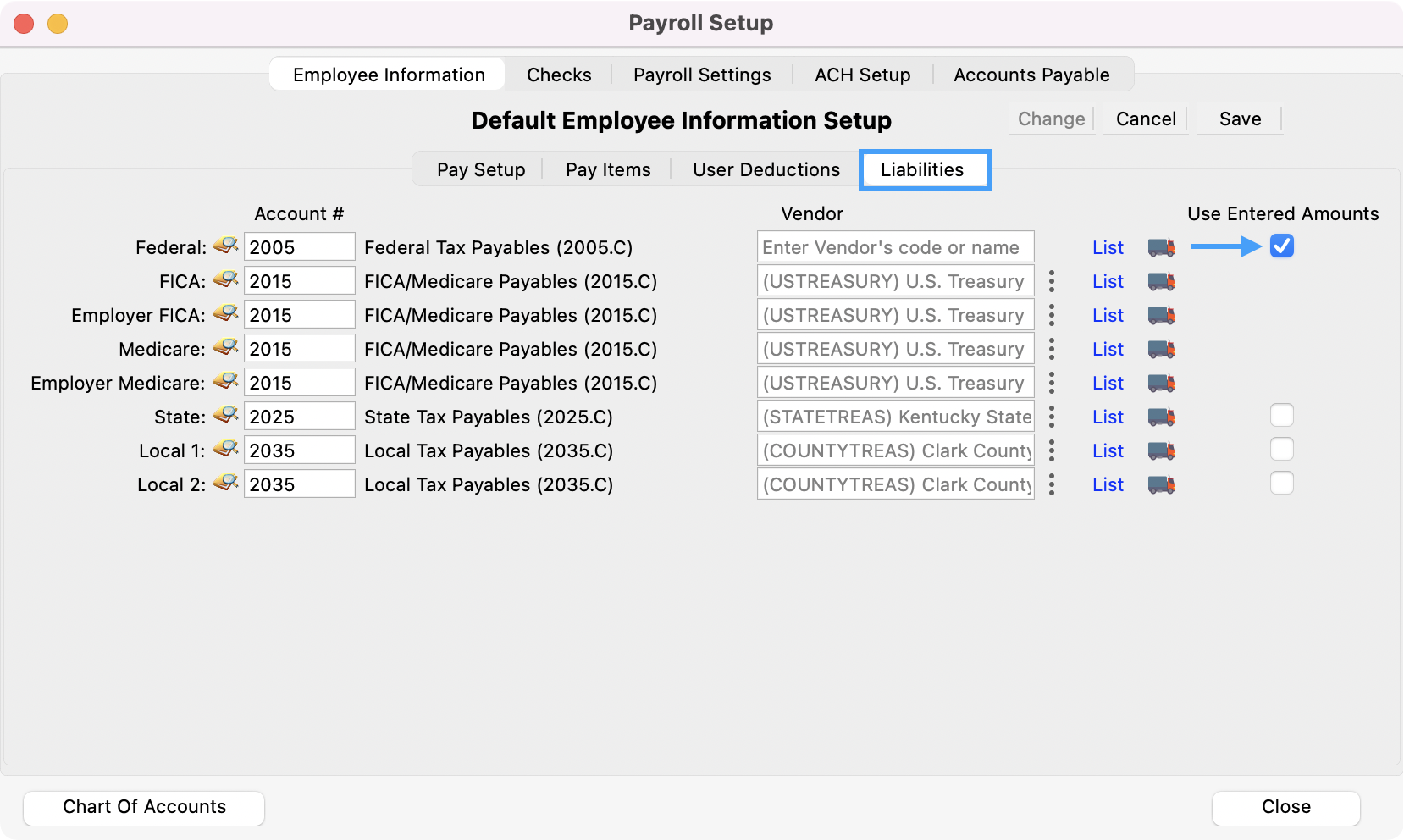Screen dimensions: 1404x840
Task: Open the Pay Items sub-tab
Action: coord(608,169)
